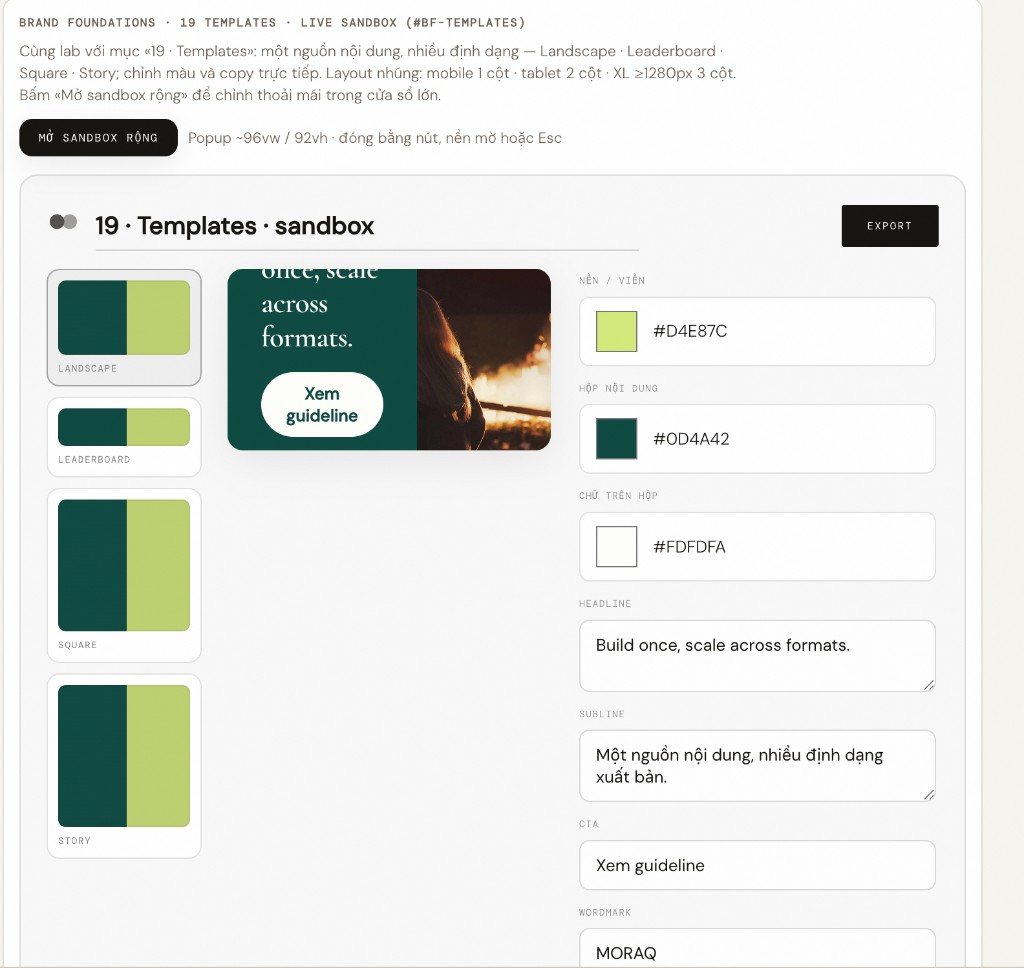Image resolution: width=1024 pixels, height=968 pixels.
Task: Click the #FDFDFA hex value text
Action: [x=690, y=547]
